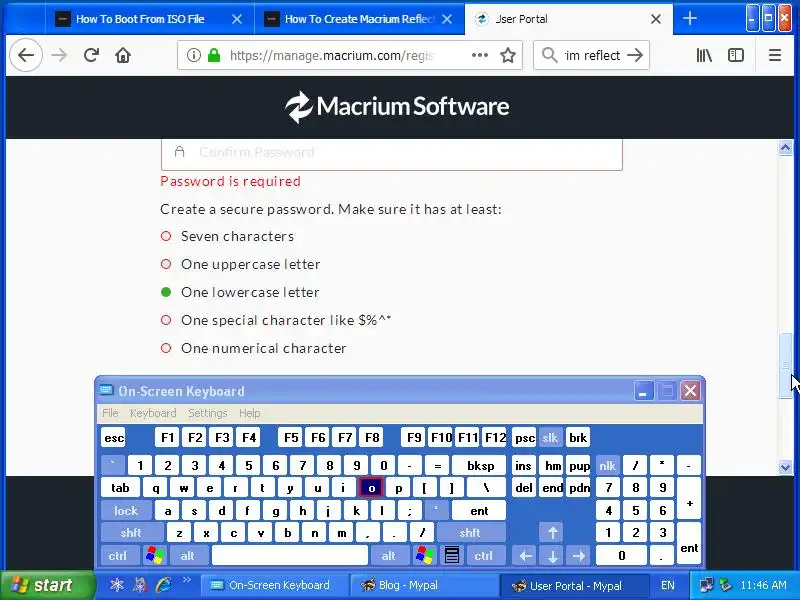This screenshot has width=800, height=600.
Task: Open the browser home page
Action: click(123, 55)
